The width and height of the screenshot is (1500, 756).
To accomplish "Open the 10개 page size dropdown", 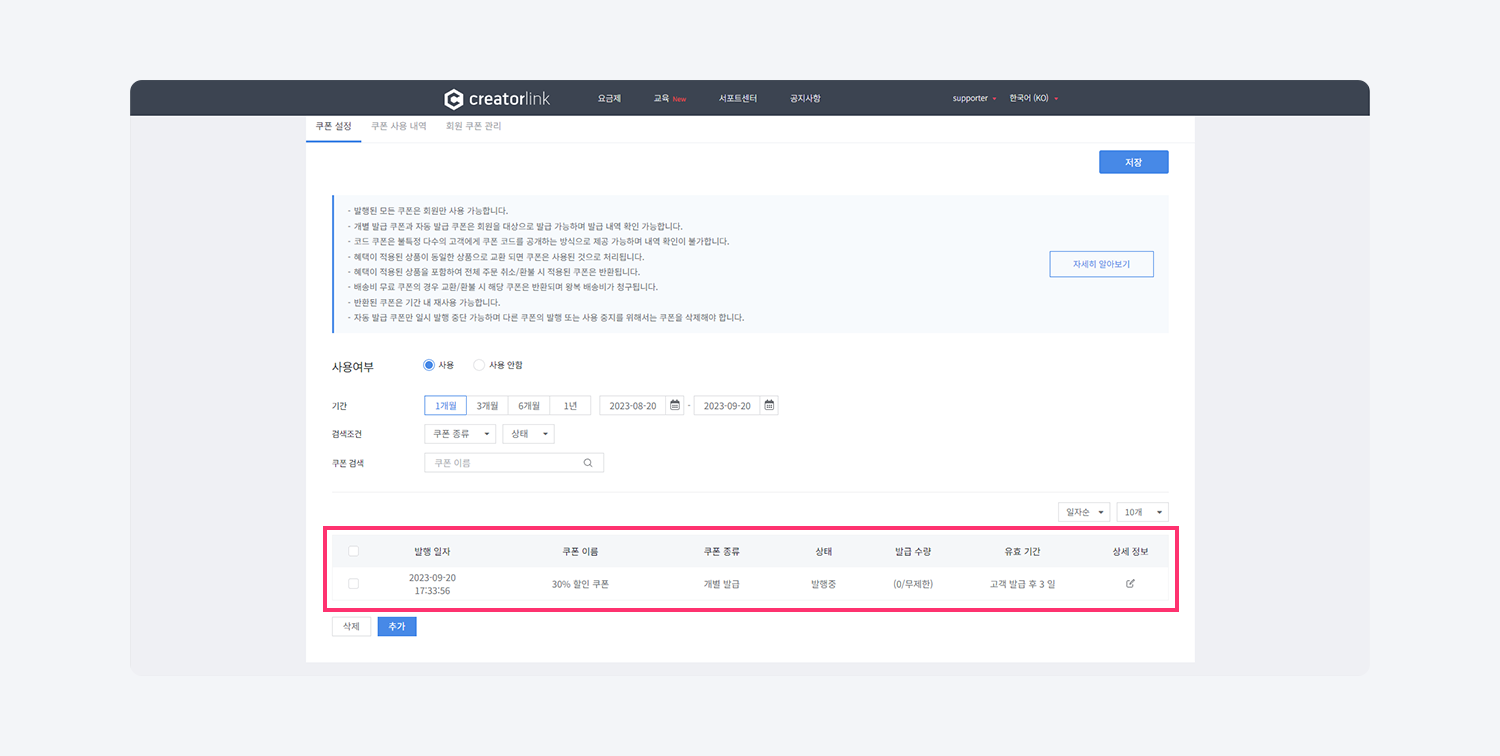I will click(1142, 512).
